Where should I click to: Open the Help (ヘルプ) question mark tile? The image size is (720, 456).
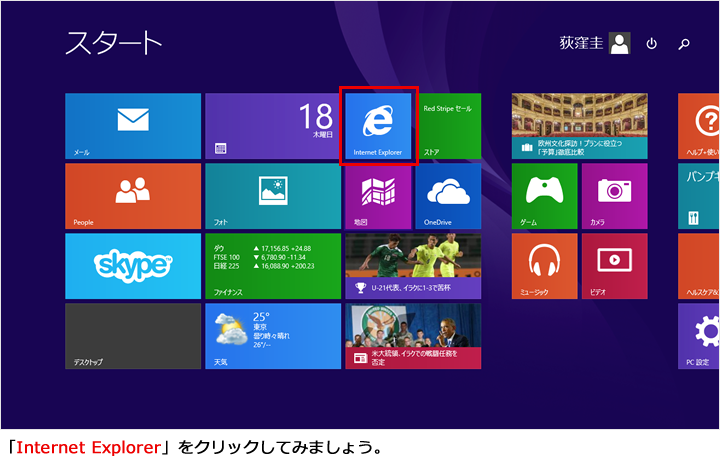[x=699, y=126]
